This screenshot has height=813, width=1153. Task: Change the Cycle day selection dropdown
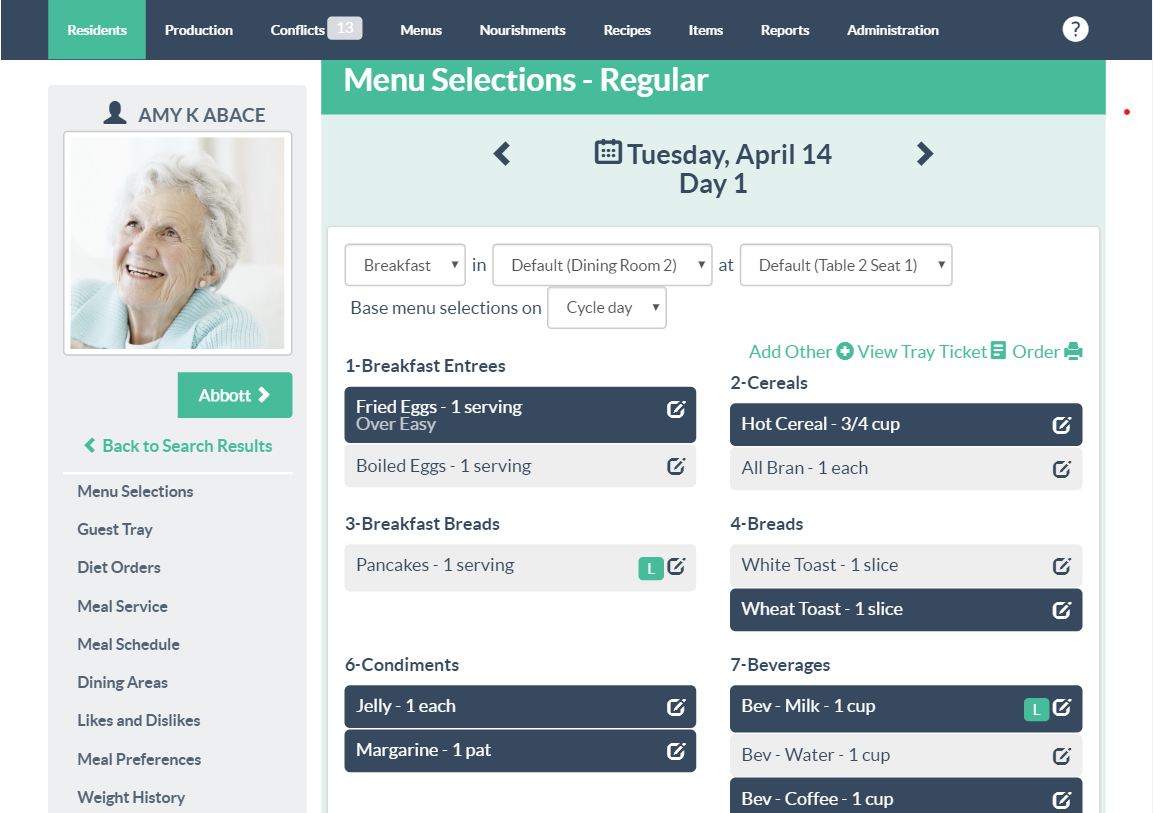click(x=606, y=307)
